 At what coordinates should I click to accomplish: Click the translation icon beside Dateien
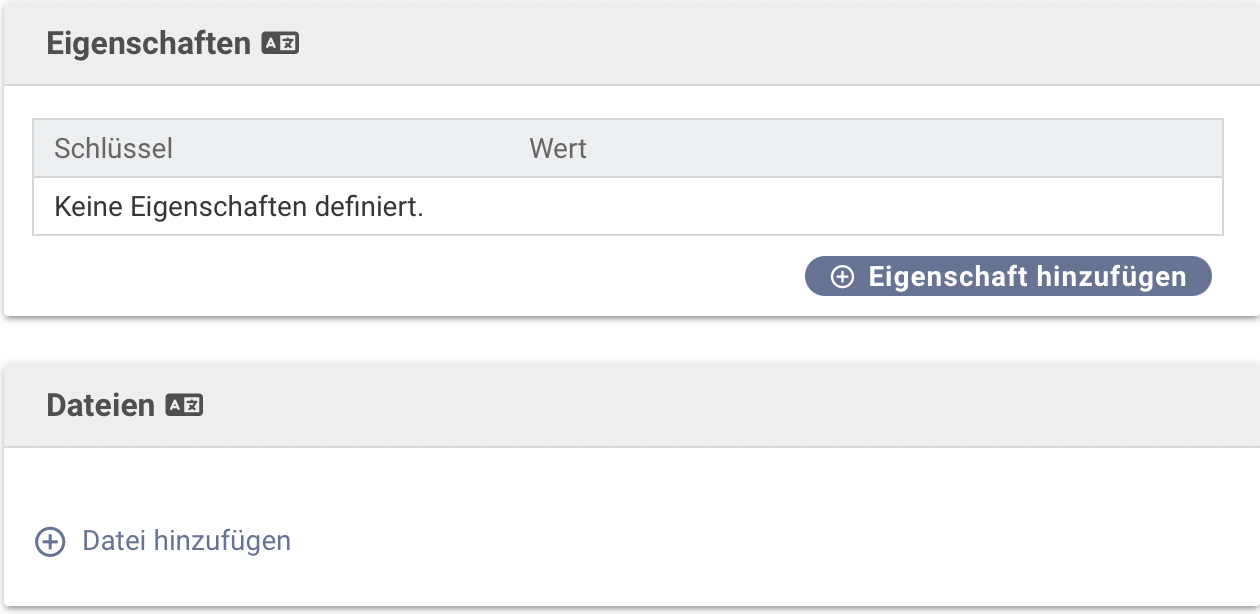click(184, 405)
